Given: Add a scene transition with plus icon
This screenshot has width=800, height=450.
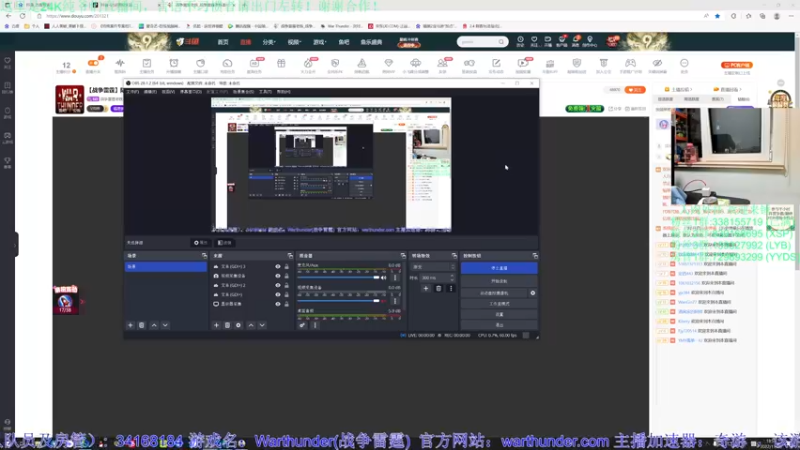Looking at the screenshot, I should [426, 289].
